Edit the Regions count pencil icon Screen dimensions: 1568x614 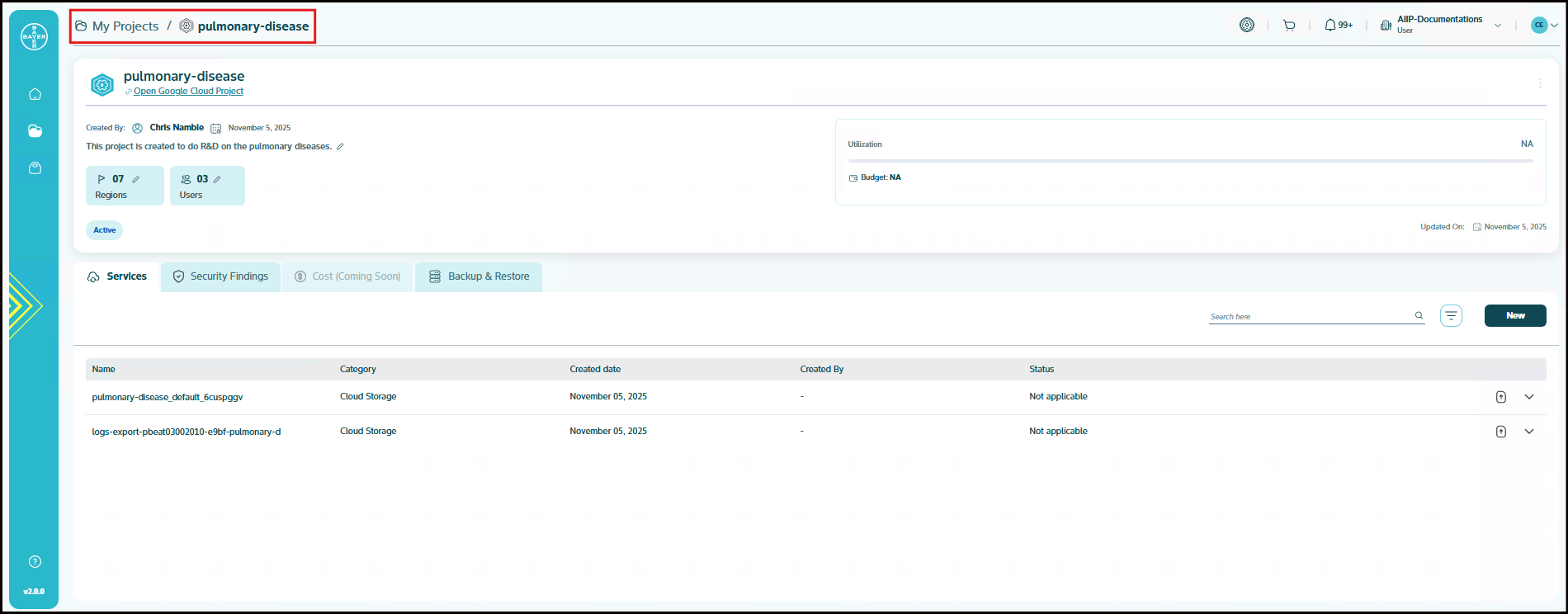point(136,179)
